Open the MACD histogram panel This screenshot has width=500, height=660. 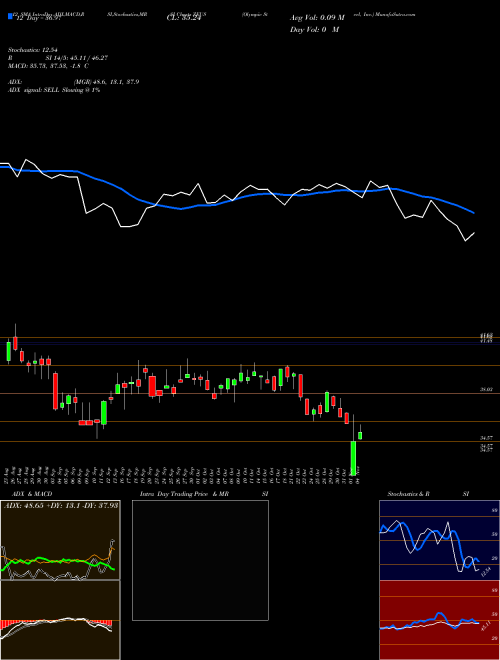pyautogui.click(x=60, y=620)
